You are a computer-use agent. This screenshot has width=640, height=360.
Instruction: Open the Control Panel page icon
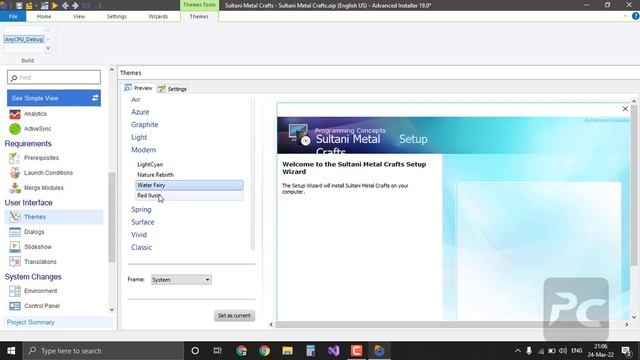click(x=15, y=306)
